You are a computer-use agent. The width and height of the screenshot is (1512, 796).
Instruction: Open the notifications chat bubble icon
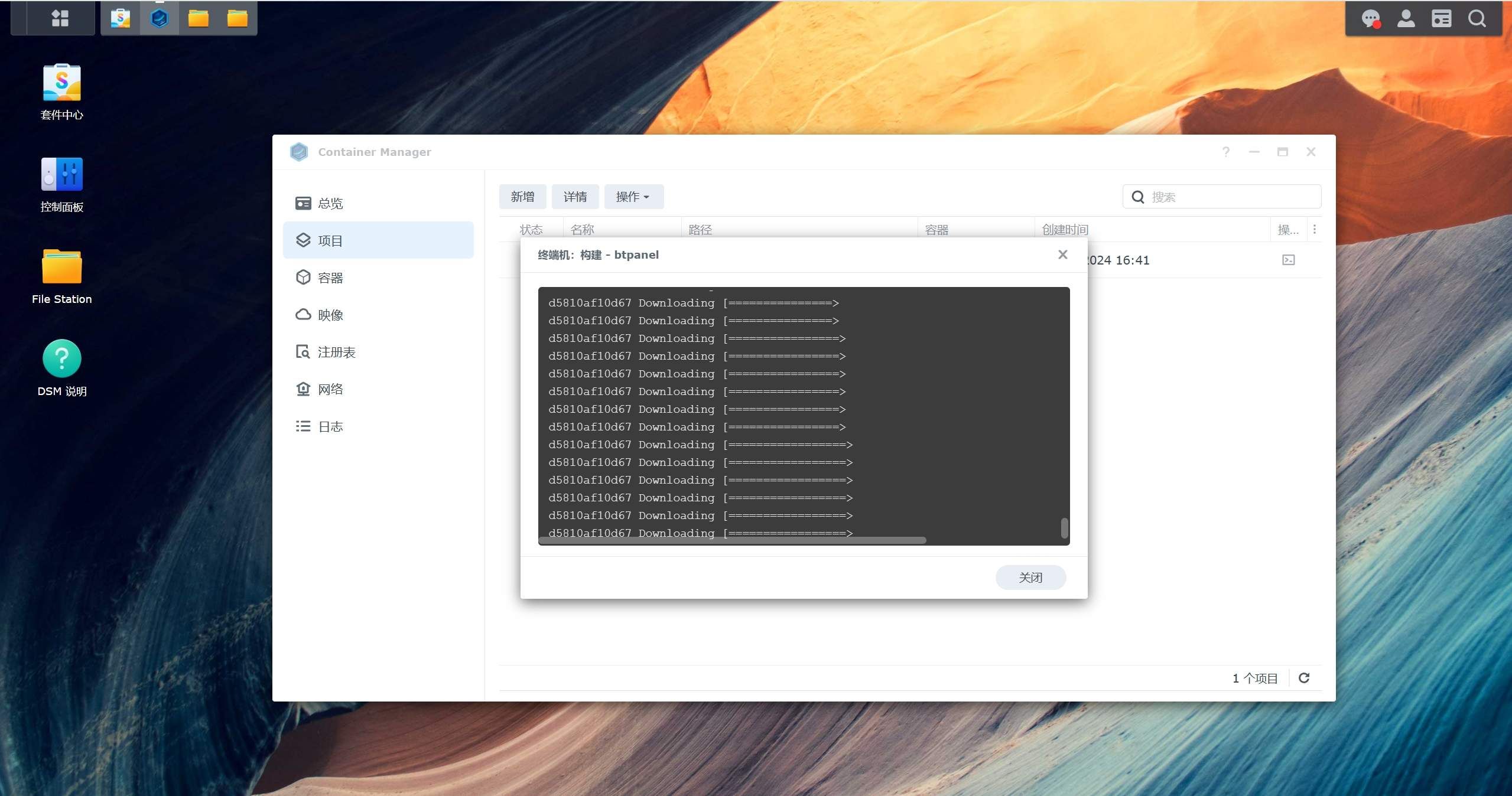coord(1370,18)
